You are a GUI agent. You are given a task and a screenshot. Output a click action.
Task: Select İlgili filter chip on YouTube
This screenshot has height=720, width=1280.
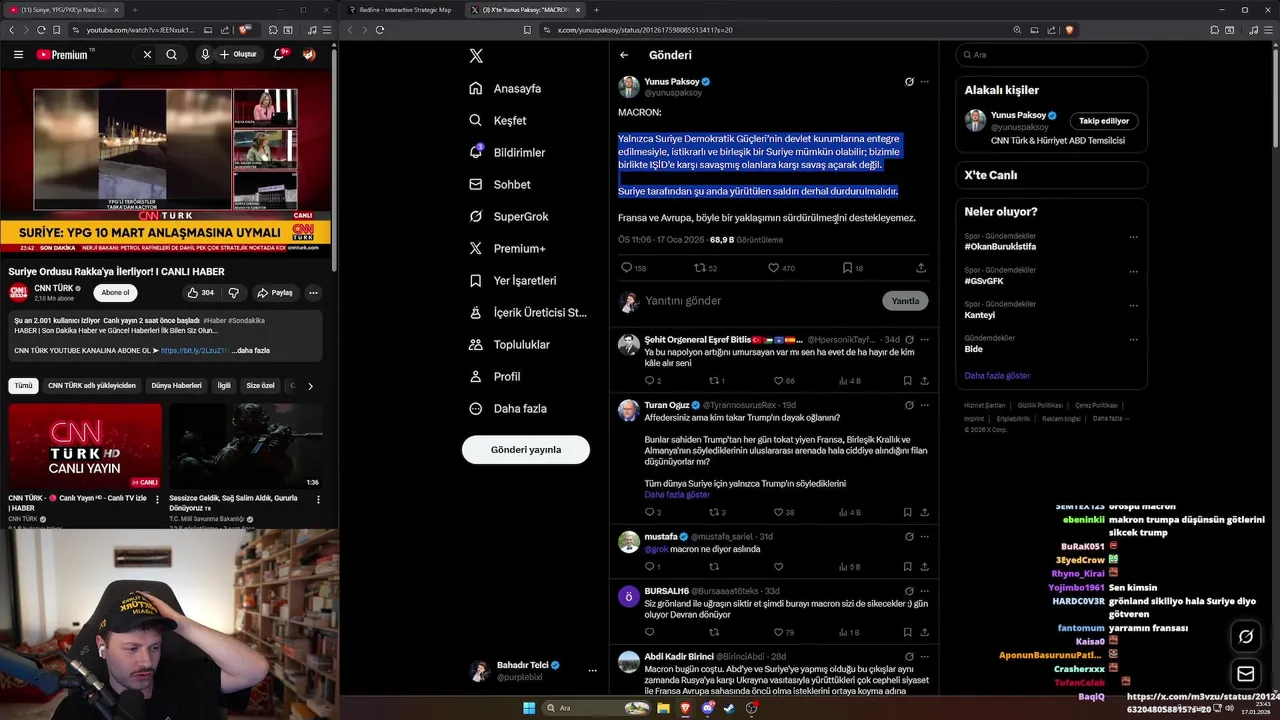click(224, 385)
